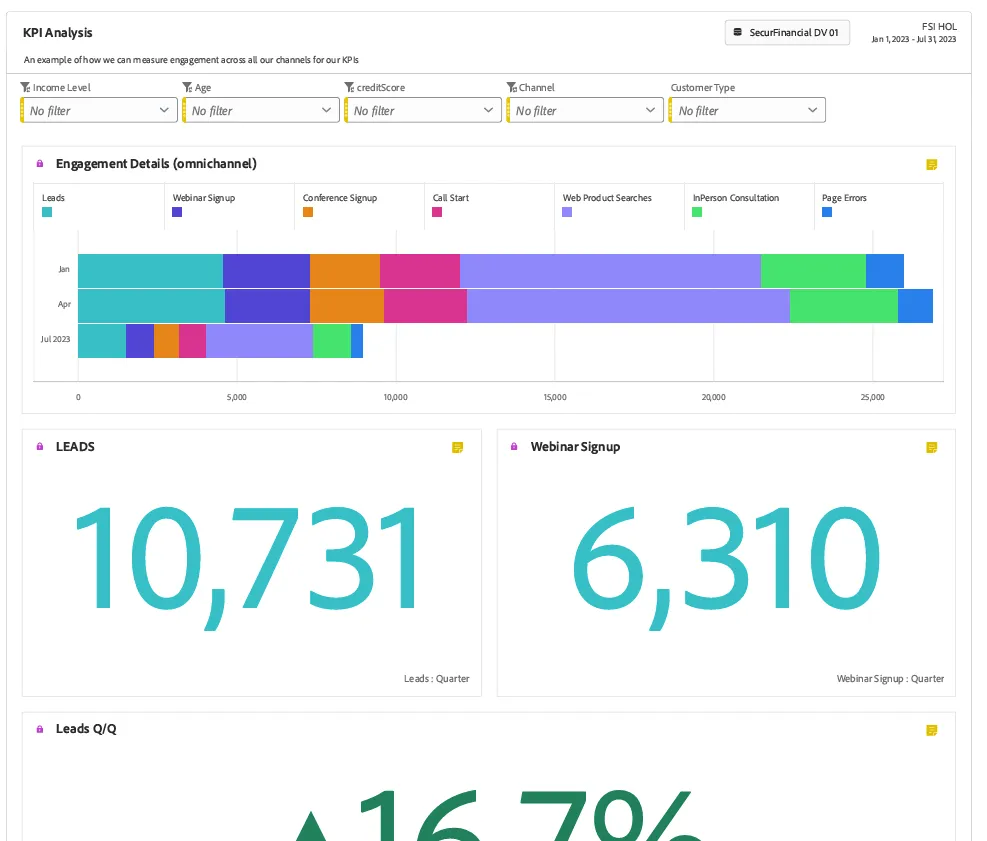Open the note icon on Webinar Signup panel
This screenshot has height=841, width=987.
[932, 448]
